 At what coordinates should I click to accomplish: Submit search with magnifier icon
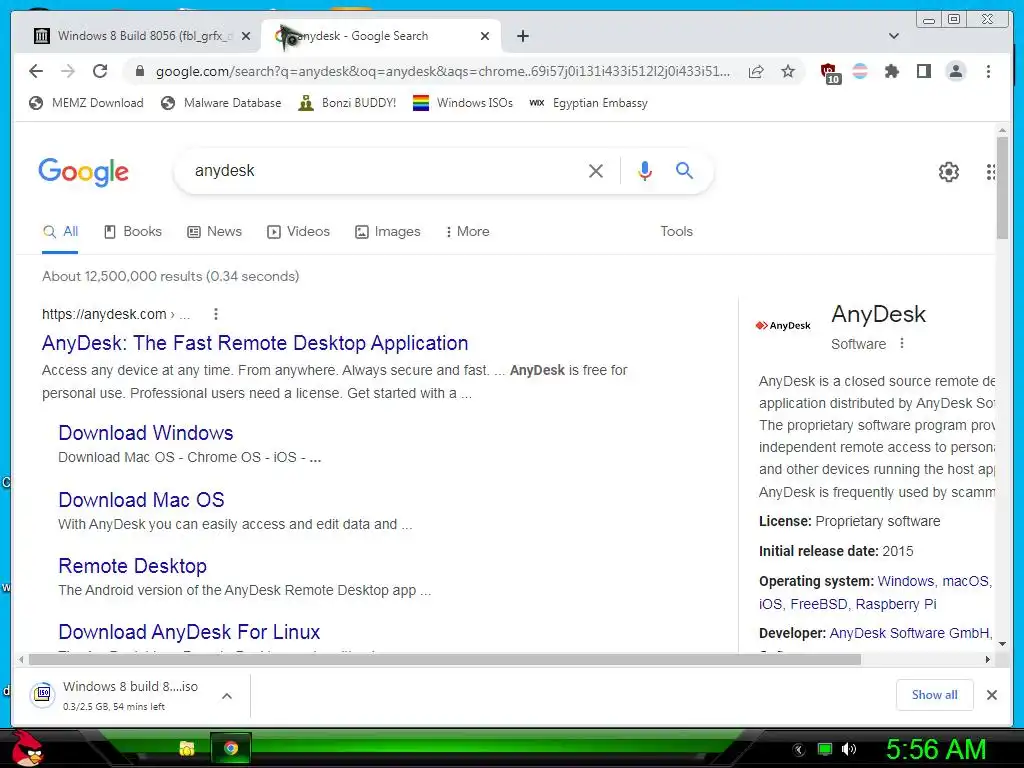point(684,171)
